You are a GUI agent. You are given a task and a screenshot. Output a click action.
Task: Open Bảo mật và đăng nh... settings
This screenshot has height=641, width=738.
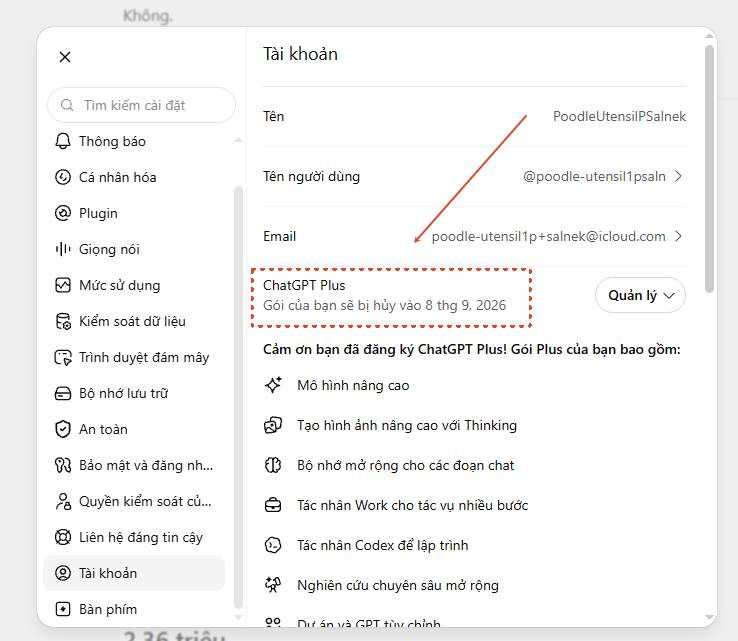[134, 465]
